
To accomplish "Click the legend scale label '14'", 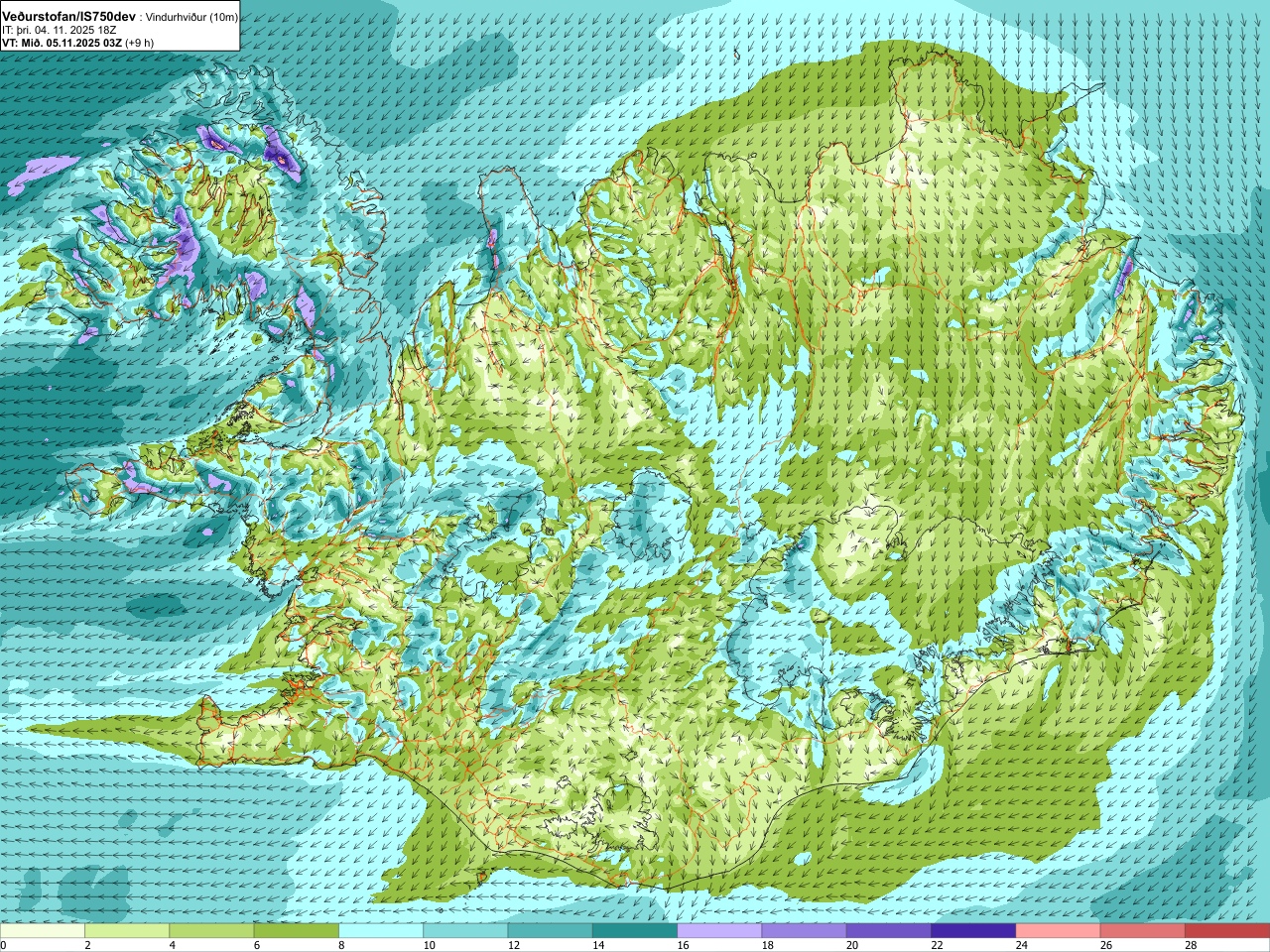I will [598, 945].
